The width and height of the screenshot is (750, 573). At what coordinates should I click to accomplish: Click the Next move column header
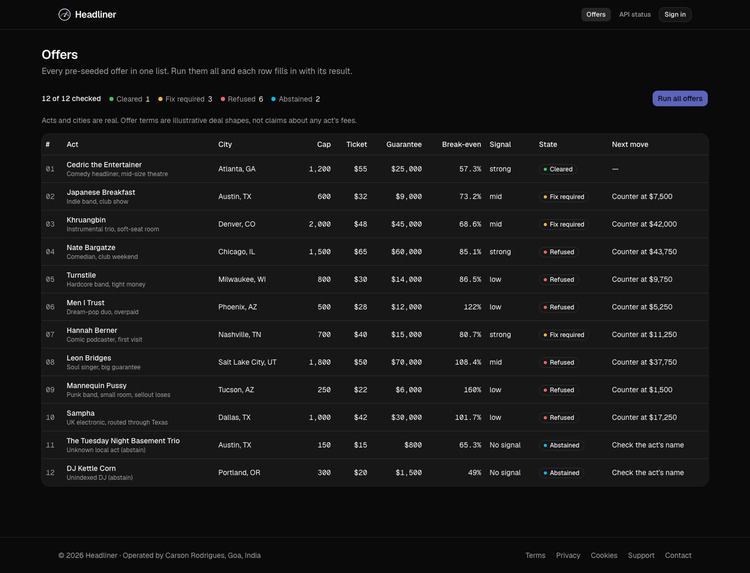[629, 144]
